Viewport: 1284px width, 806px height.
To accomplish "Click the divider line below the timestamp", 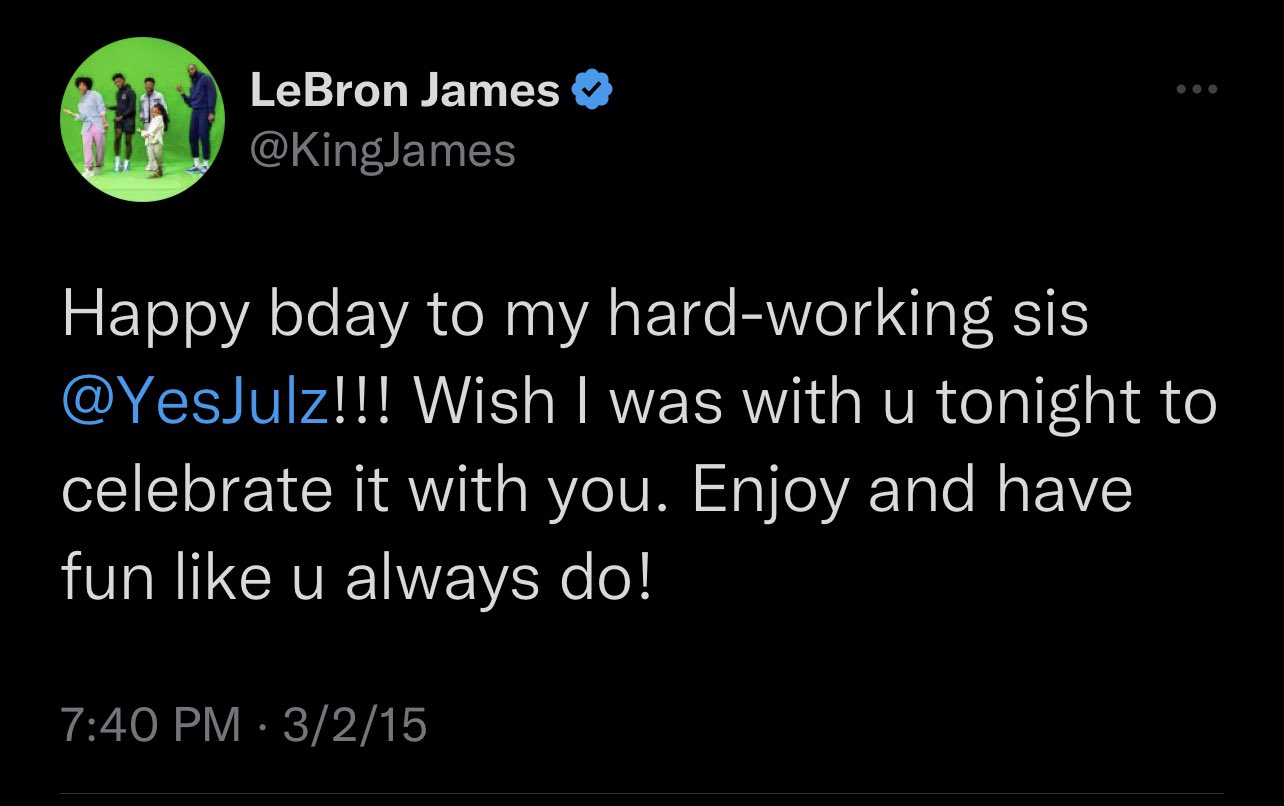I will (x=642, y=792).
